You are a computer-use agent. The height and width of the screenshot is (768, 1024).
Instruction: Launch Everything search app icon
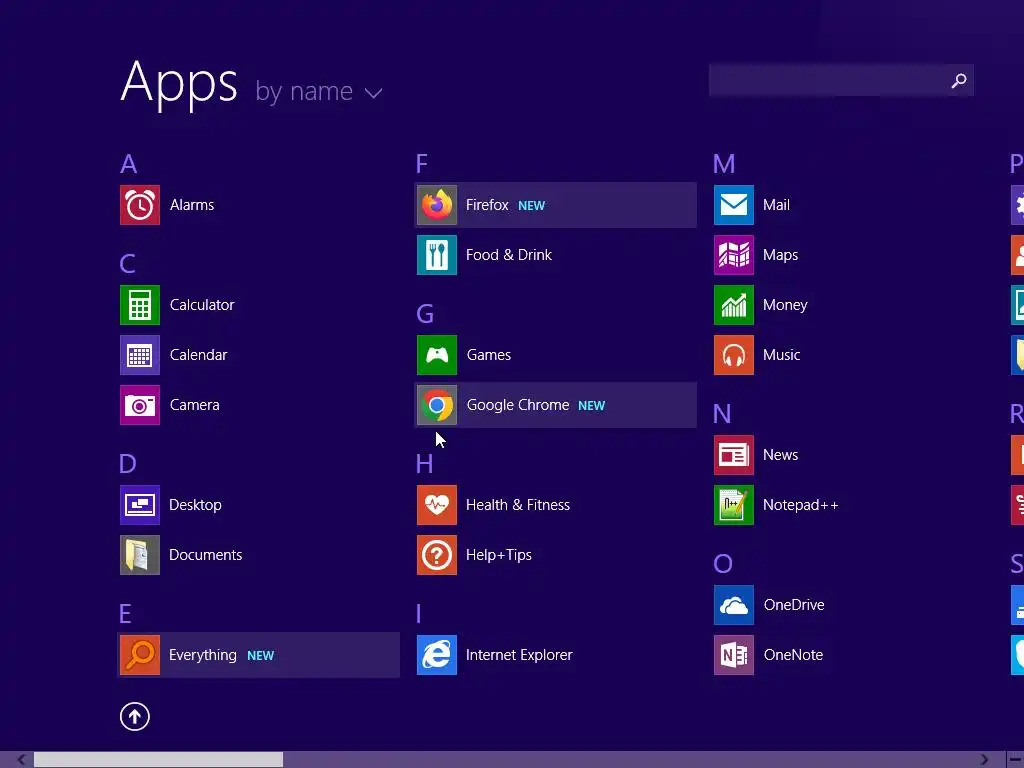[x=140, y=655]
